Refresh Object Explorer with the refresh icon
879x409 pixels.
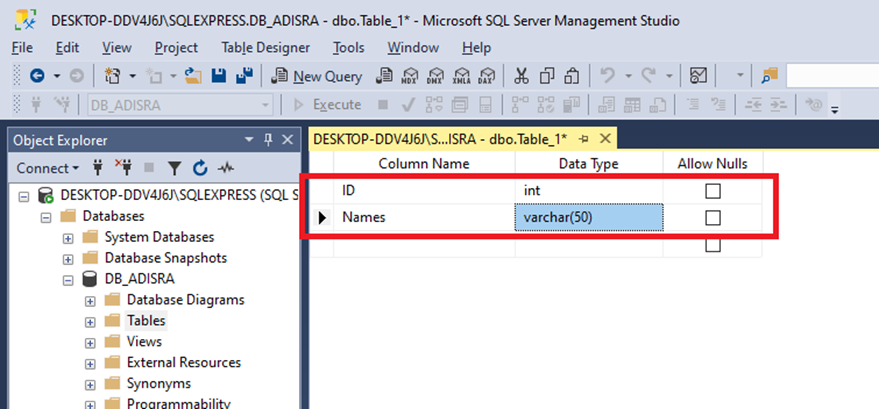click(x=200, y=168)
